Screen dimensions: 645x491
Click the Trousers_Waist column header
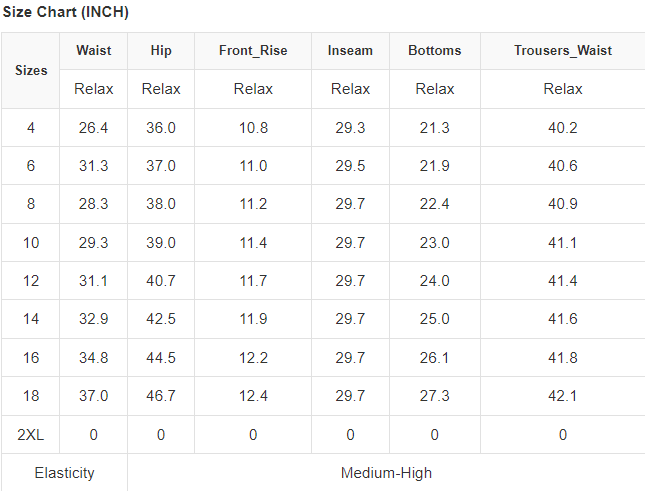coord(563,51)
